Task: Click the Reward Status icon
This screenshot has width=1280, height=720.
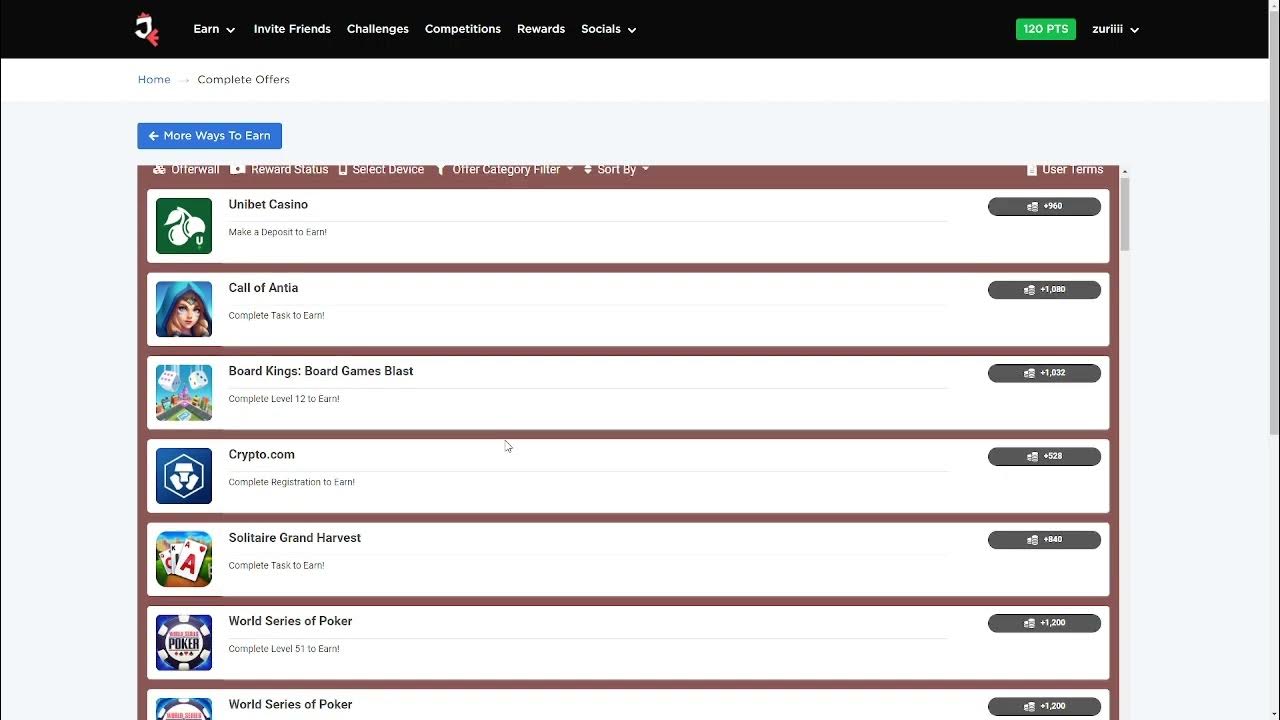Action: tap(238, 170)
